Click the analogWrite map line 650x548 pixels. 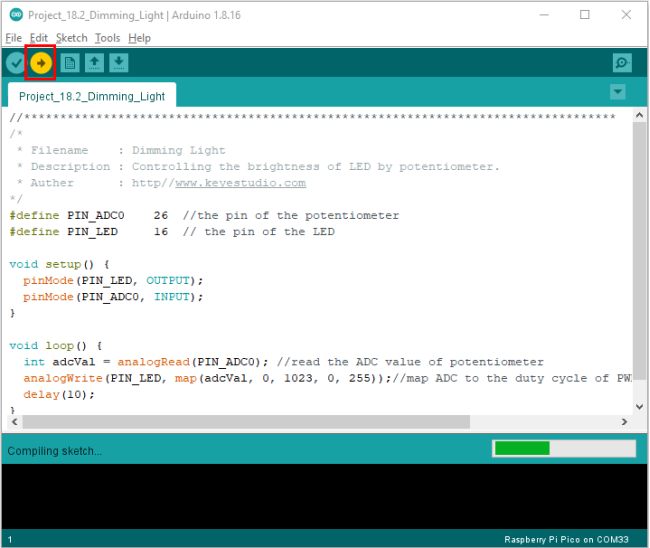coord(327,378)
